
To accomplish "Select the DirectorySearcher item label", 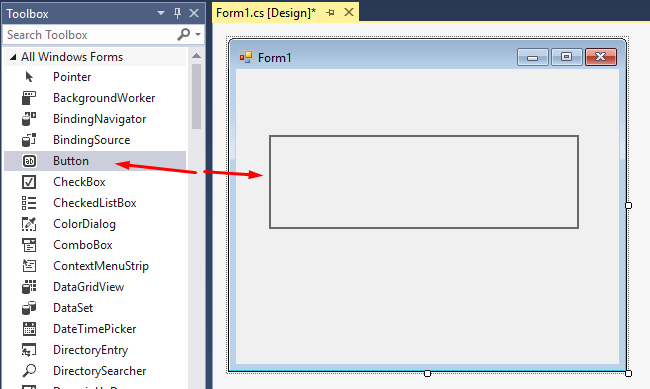I will (99, 371).
